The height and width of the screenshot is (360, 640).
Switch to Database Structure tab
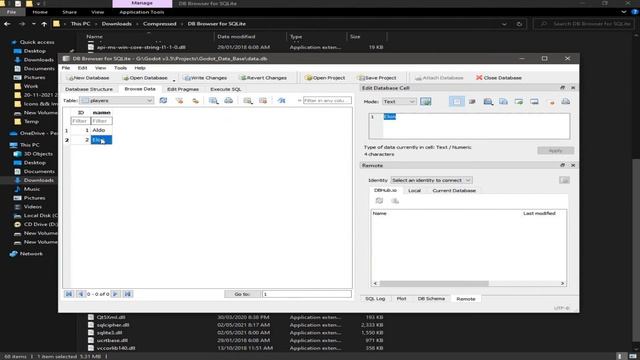(89, 89)
